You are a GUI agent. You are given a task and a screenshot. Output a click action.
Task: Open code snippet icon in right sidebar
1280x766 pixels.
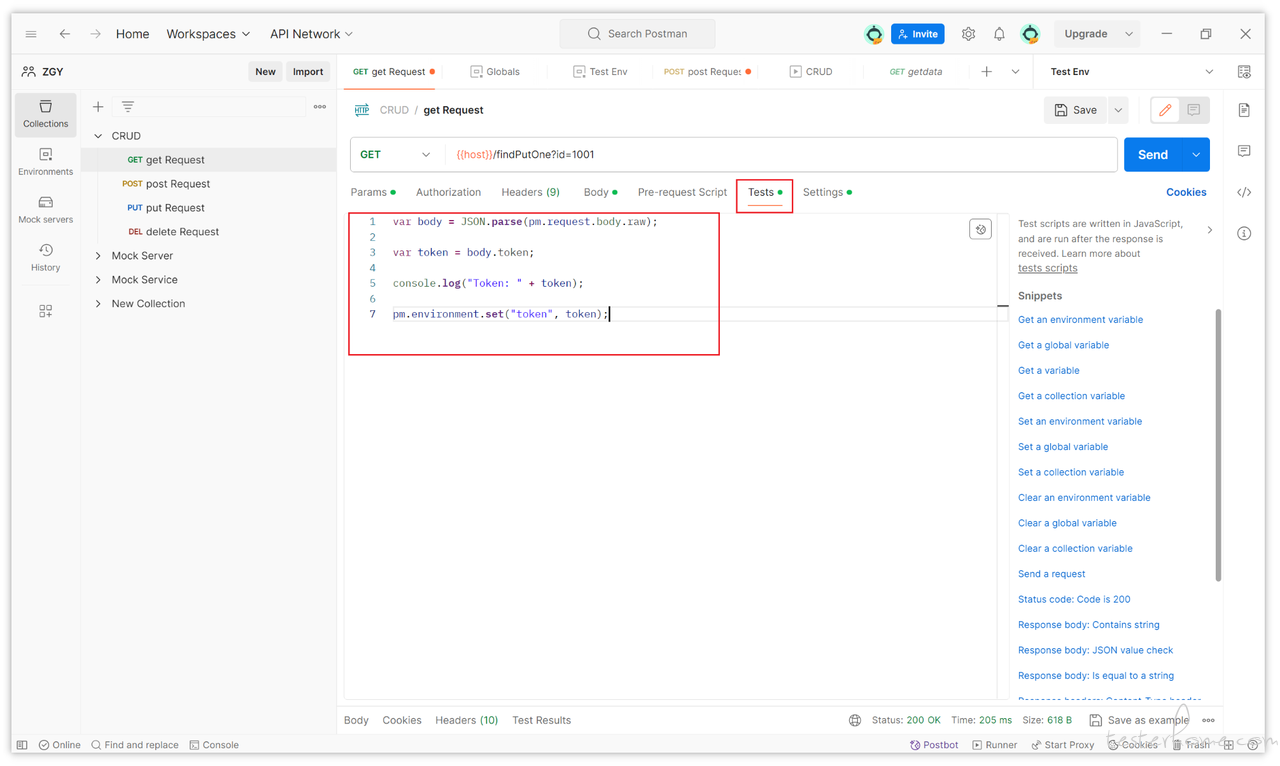pos(1244,192)
